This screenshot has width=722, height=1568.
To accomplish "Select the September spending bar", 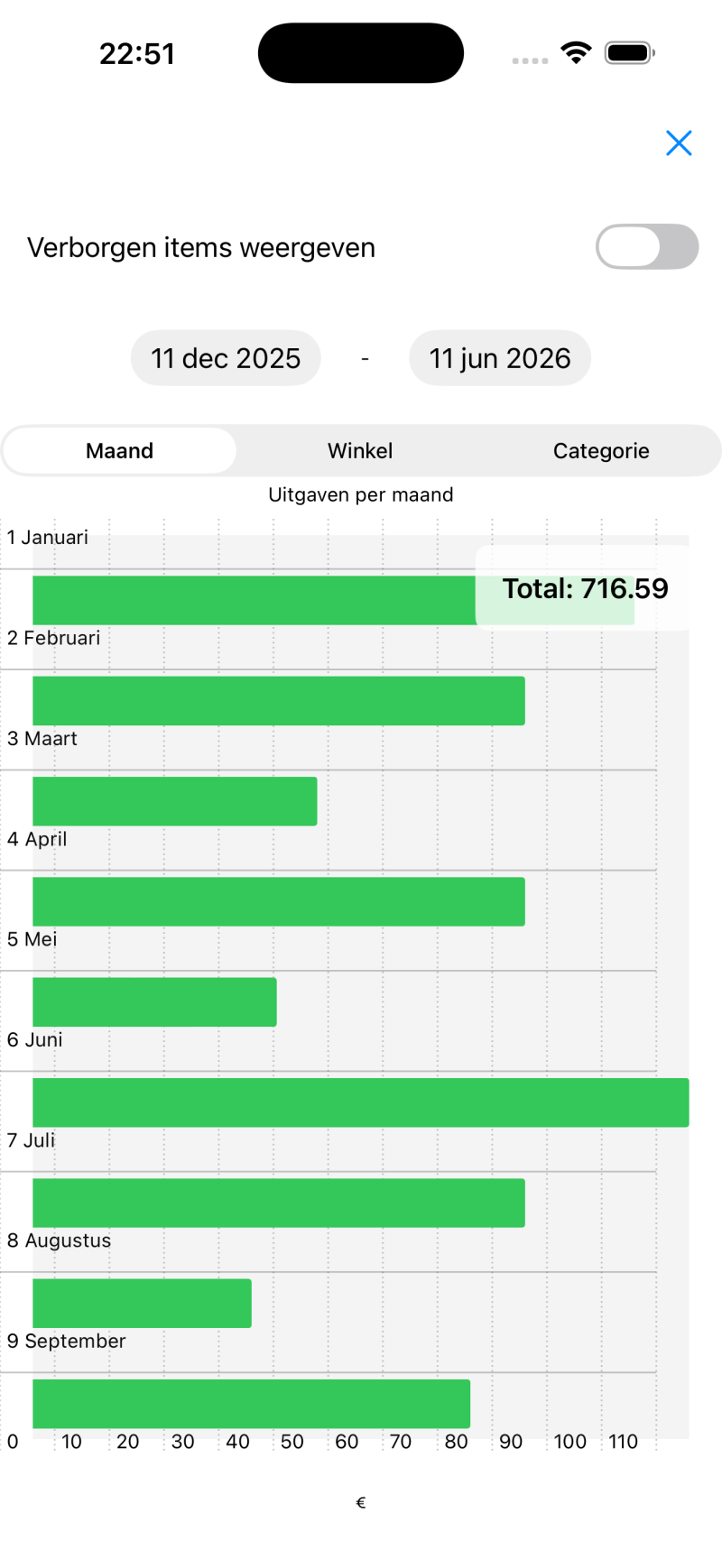I will 251,1403.
